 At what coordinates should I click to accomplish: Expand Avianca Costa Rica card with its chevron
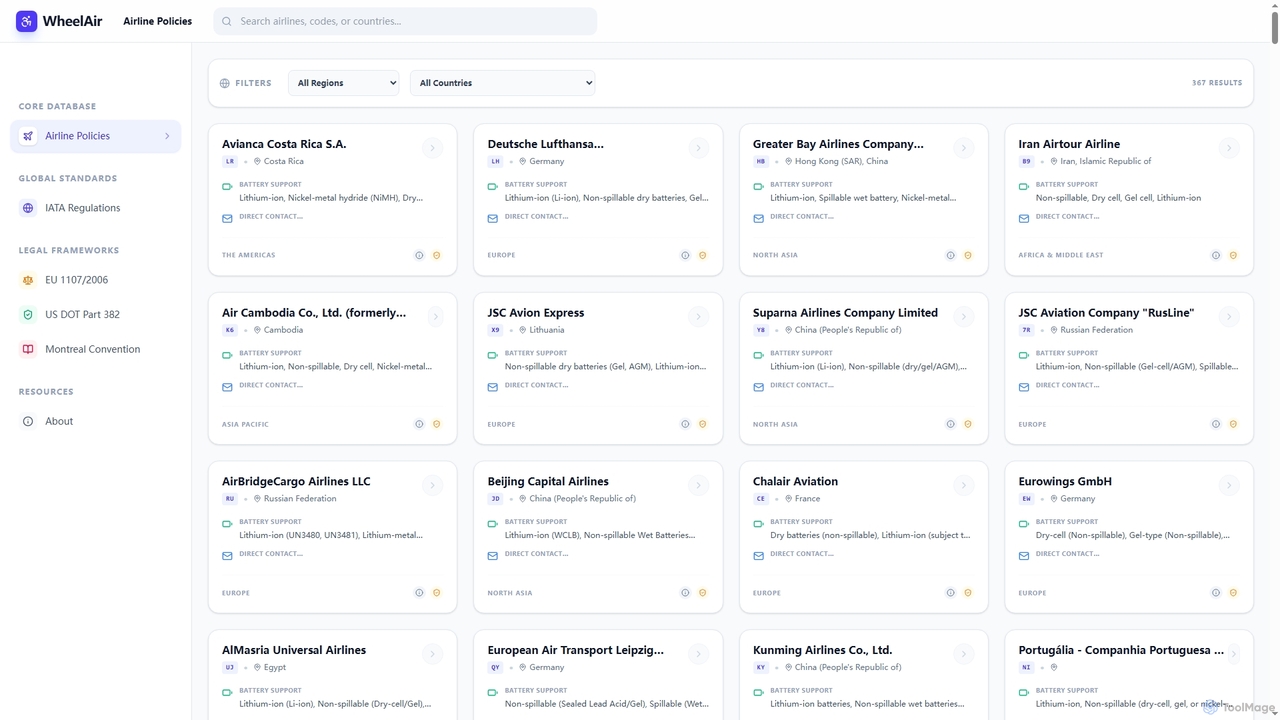pyautogui.click(x=432, y=148)
